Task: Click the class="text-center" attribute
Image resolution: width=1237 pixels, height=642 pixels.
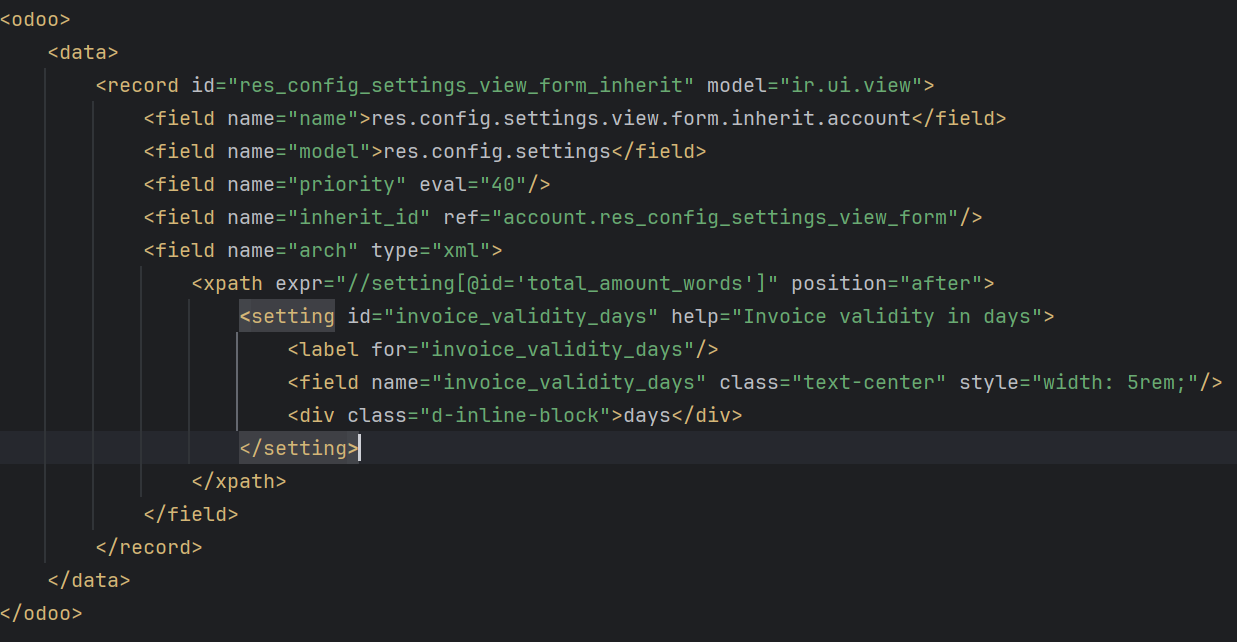Action: click(833, 382)
